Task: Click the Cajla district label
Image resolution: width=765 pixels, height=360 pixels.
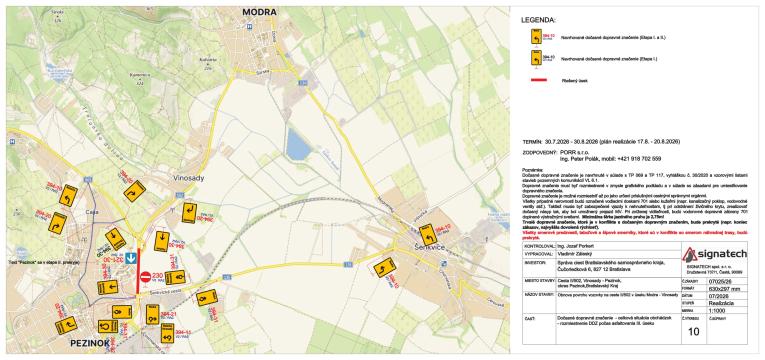Action: click(x=91, y=212)
